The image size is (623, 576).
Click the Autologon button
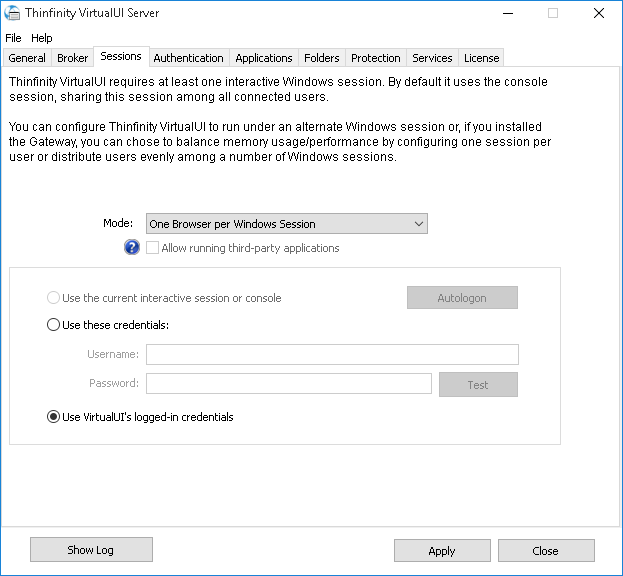coord(462,298)
